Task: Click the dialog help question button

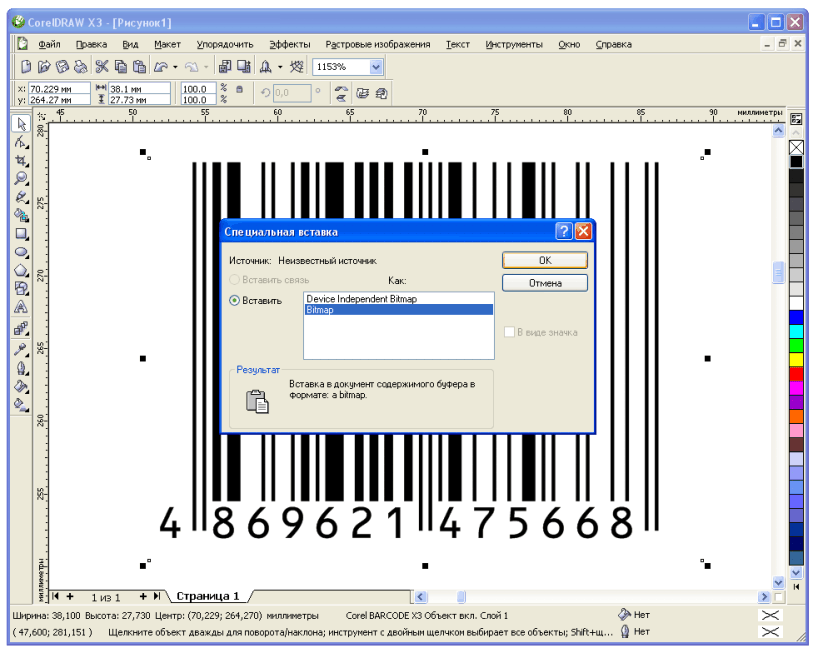Action: click(564, 231)
